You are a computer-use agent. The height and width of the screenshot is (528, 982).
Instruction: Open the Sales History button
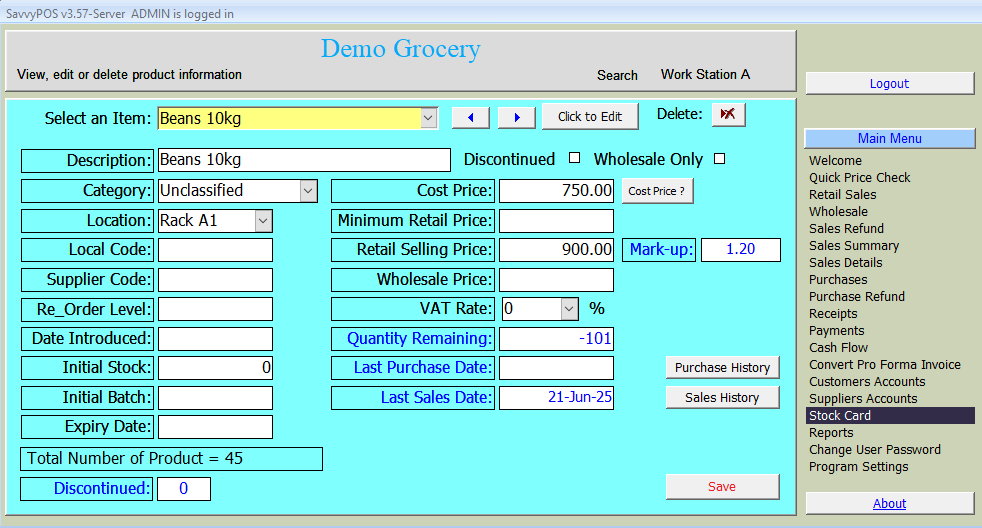(x=722, y=398)
